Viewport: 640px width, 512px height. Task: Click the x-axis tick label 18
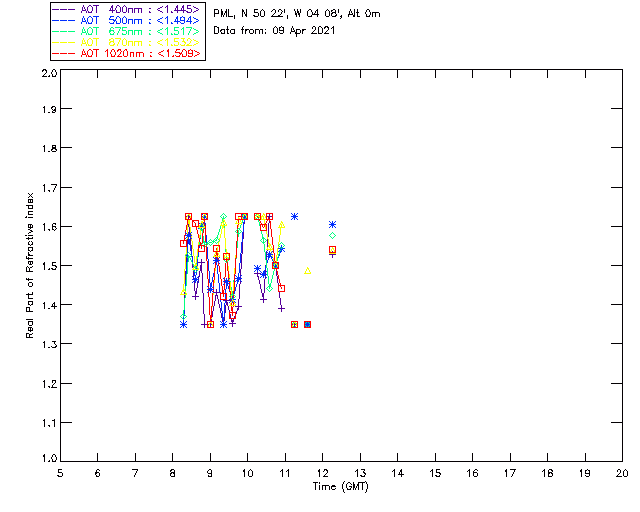point(547,473)
